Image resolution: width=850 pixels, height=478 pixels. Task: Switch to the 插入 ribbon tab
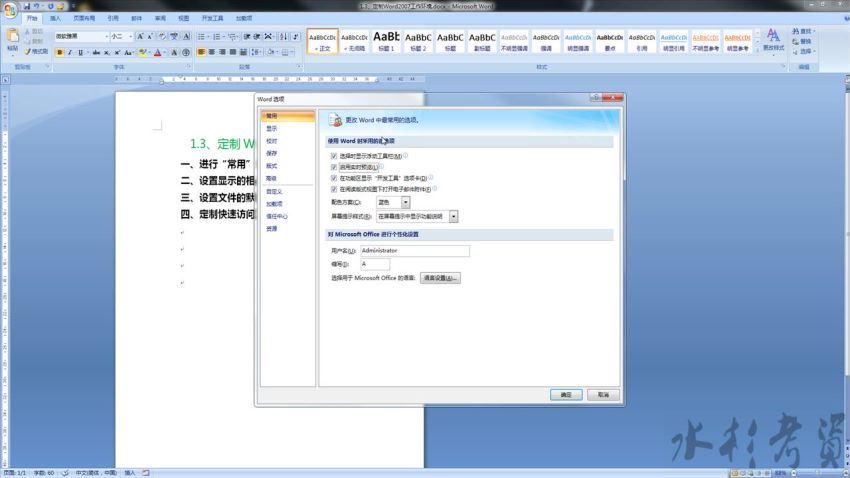(x=55, y=18)
